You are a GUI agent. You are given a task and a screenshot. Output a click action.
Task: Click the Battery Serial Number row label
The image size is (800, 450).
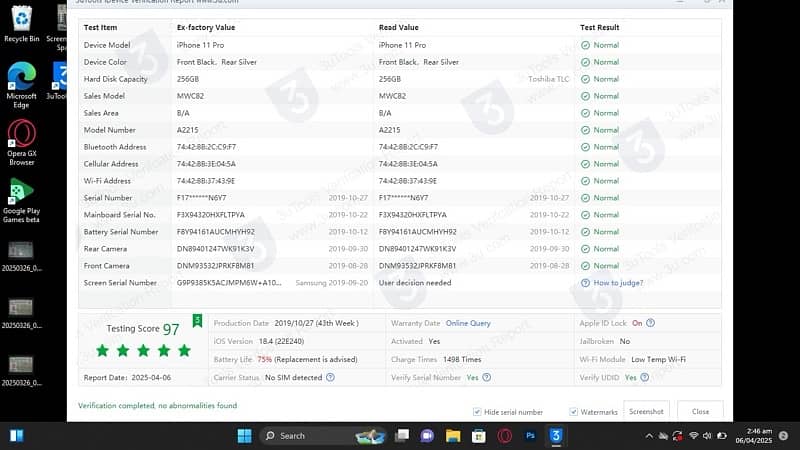(x=121, y=232)
